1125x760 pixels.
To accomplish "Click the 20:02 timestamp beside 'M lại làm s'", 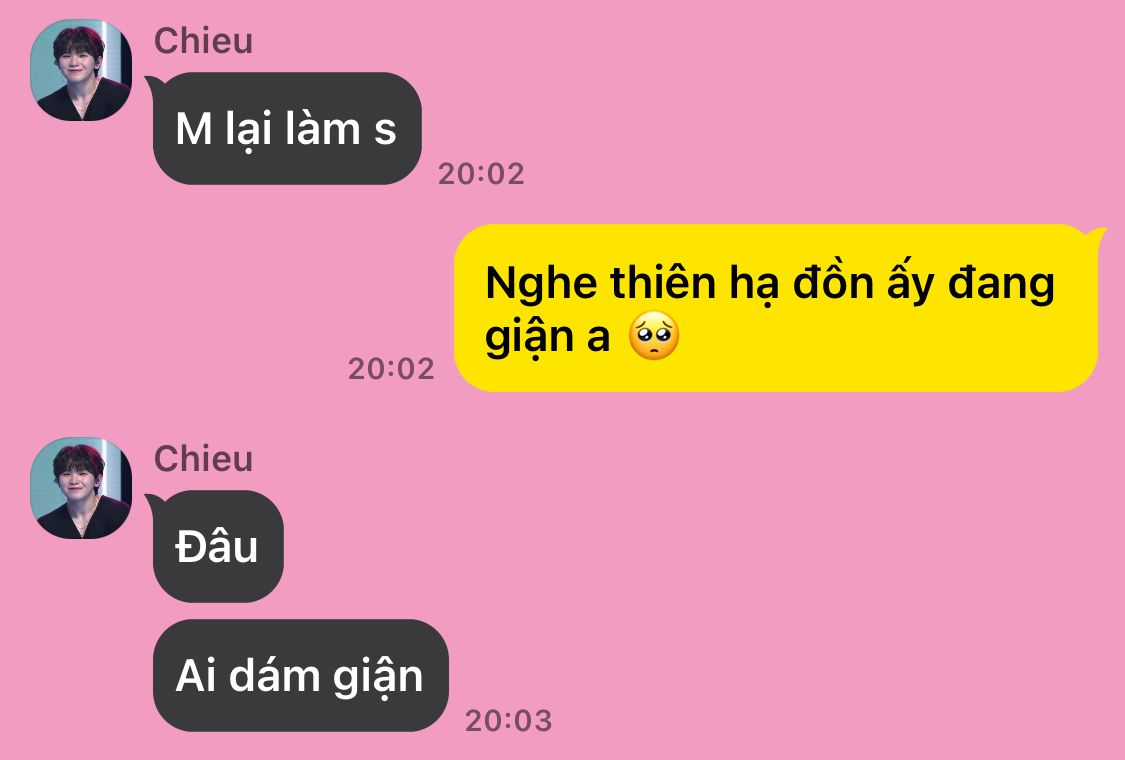I will pos(481,174).
